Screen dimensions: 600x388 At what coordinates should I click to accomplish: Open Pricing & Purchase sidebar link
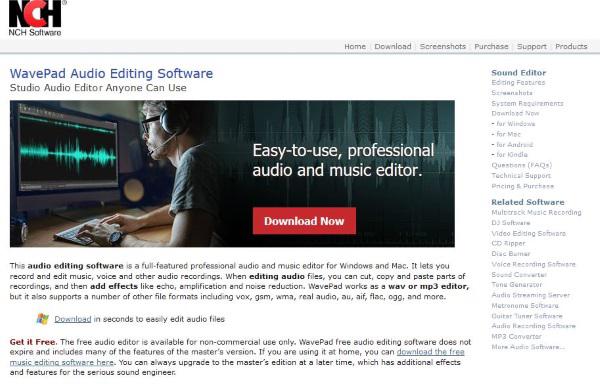522,186
